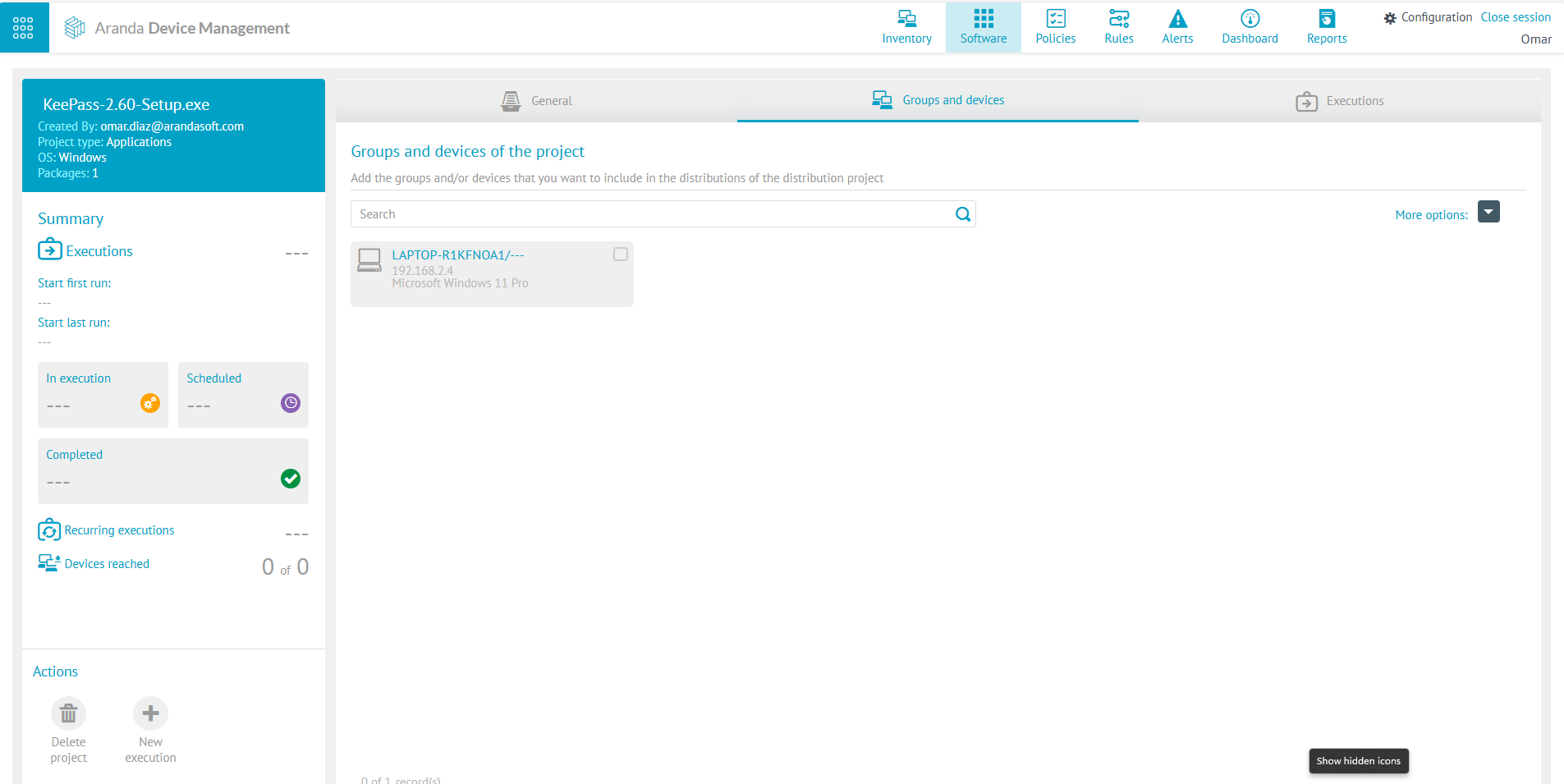Select the Software module tab
The width and height of the screenshot is (1564, 784).
click(x=983, y=27)
